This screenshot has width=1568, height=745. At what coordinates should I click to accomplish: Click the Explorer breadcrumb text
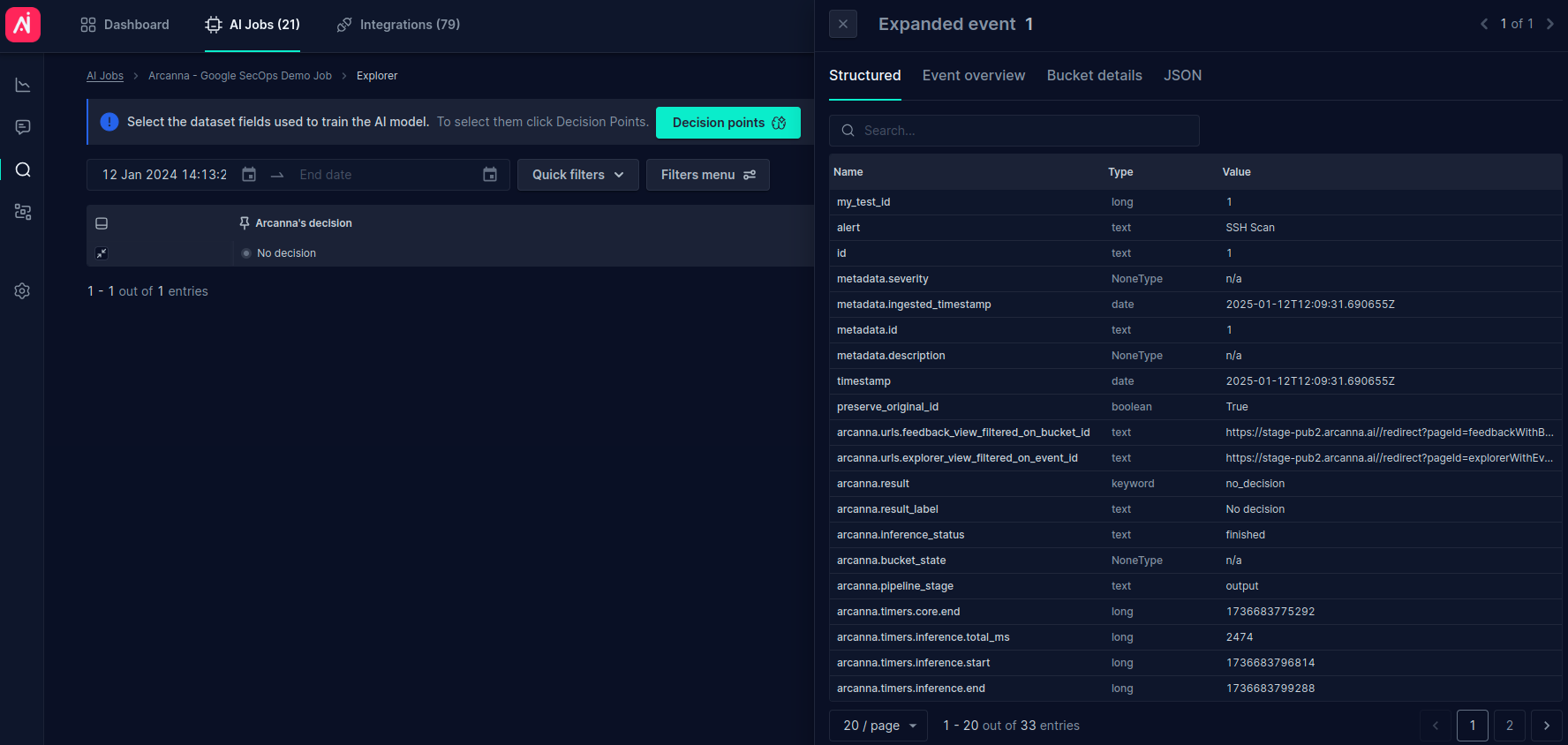377,76
